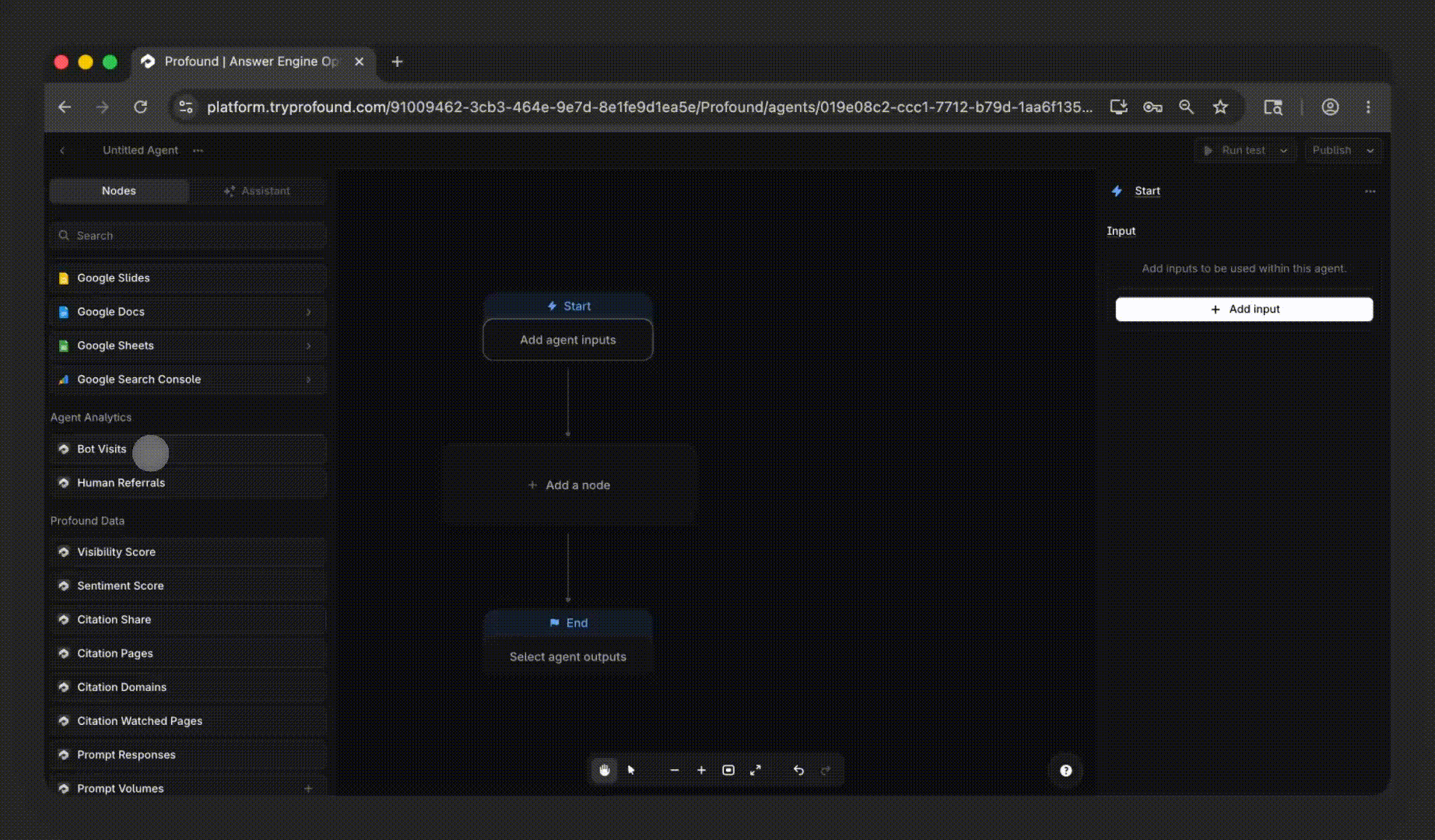Viewport: 1435px width, 840px height.
Task: Expand the Google Search Console chevron
Action: (x=309, y=380)
